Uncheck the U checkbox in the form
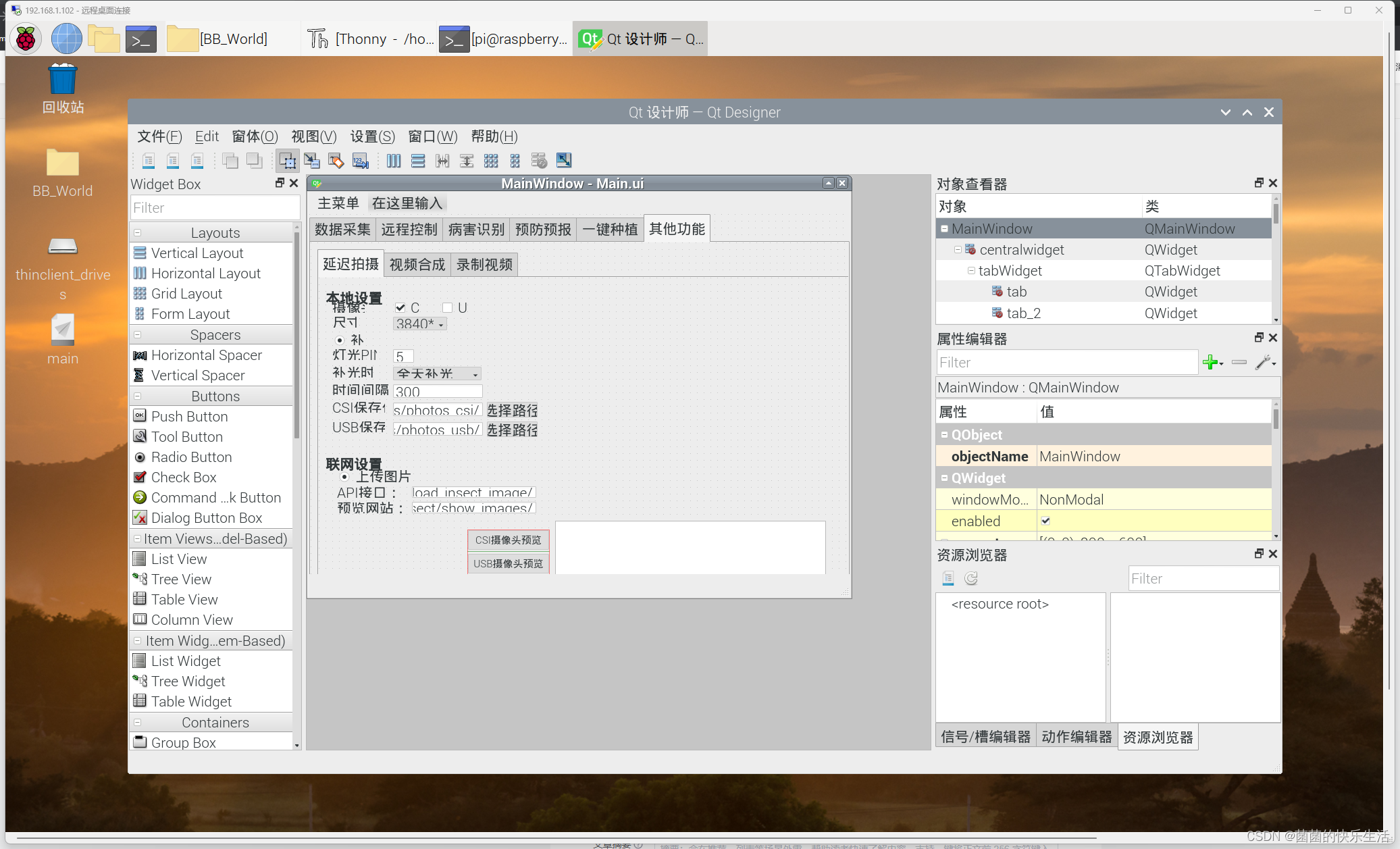Screen dimensions: 1400x849 446,307
